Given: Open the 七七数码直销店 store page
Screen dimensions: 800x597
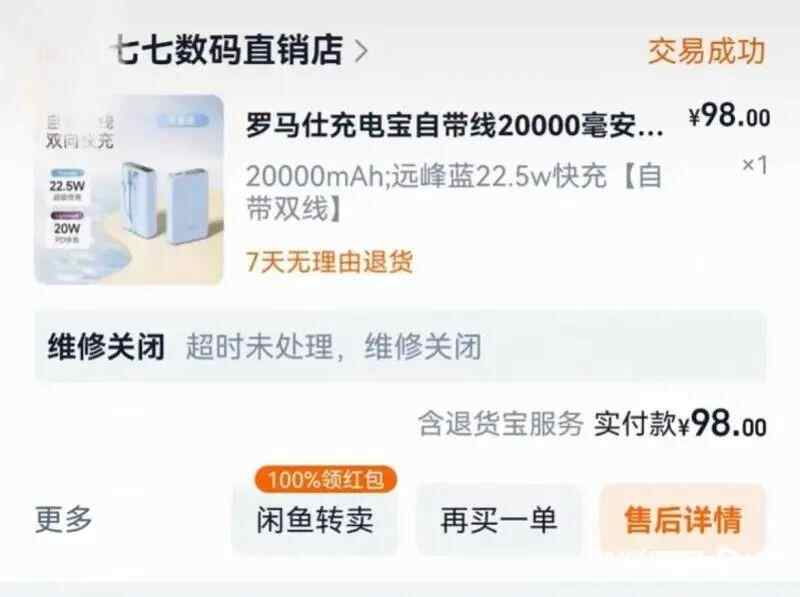Looking at the screenshot, I should [227, 50].
